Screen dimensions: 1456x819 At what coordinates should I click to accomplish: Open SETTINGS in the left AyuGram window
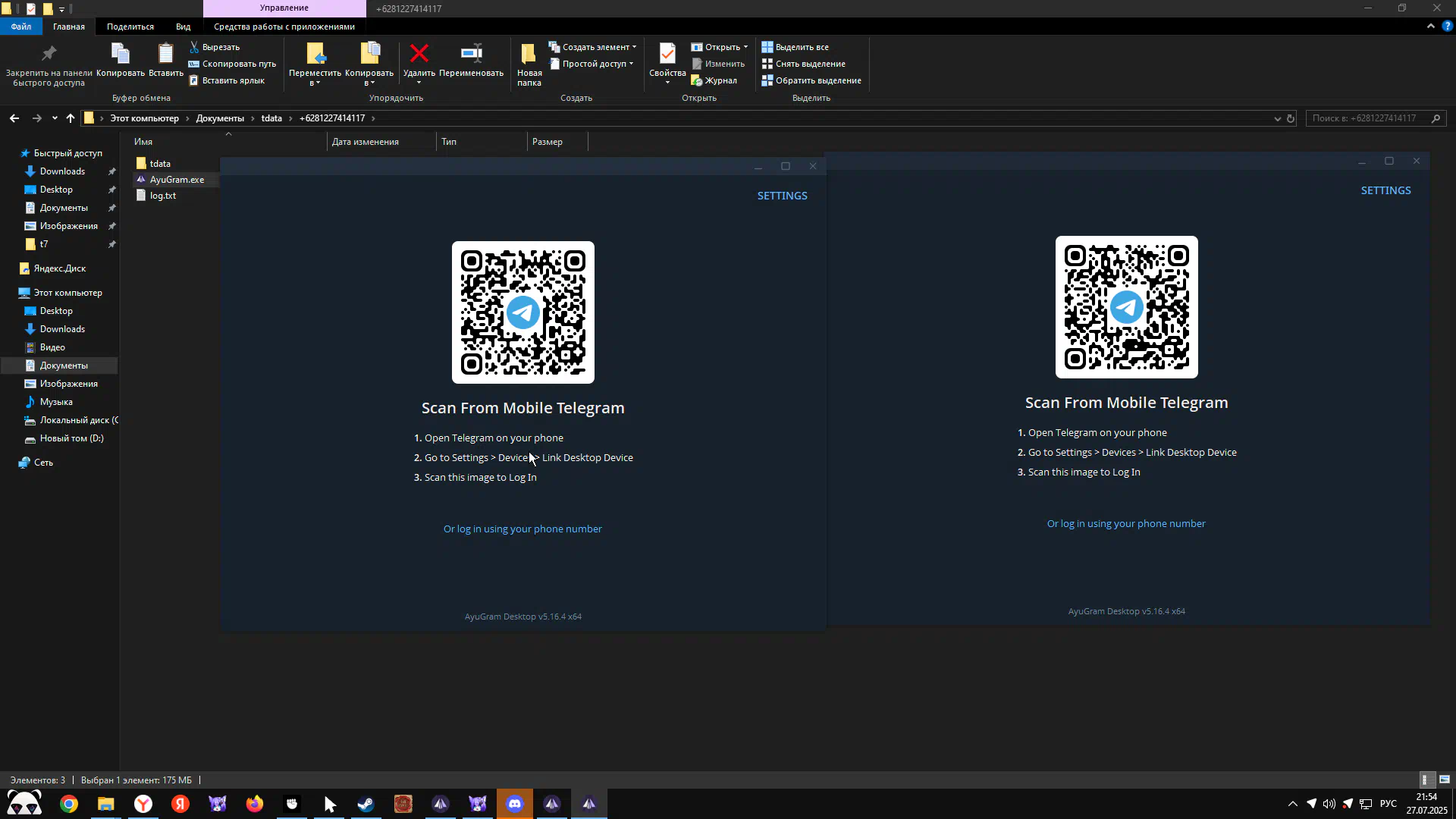782,196
